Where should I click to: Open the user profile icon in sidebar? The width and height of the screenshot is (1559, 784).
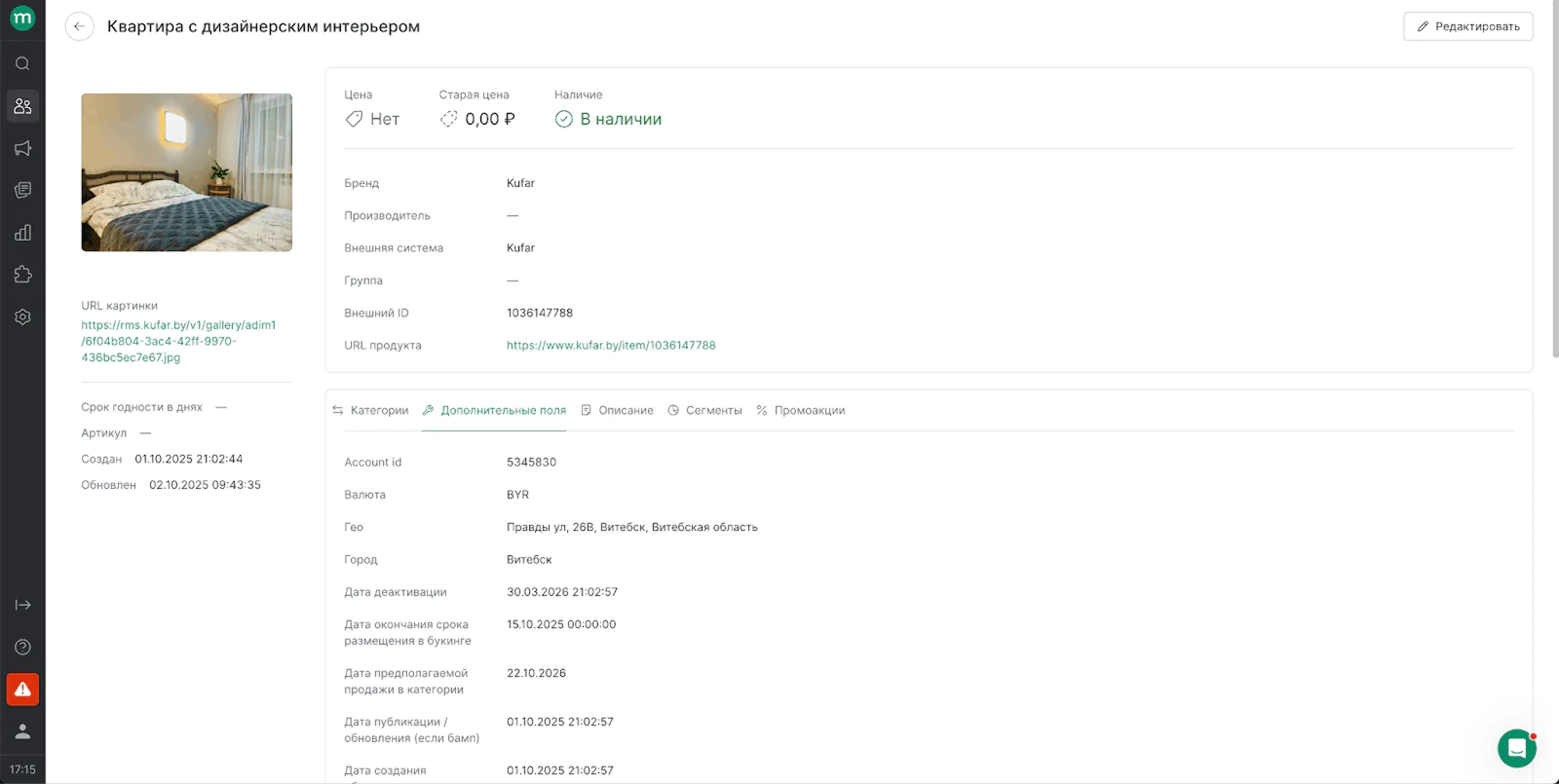point(22,731)
